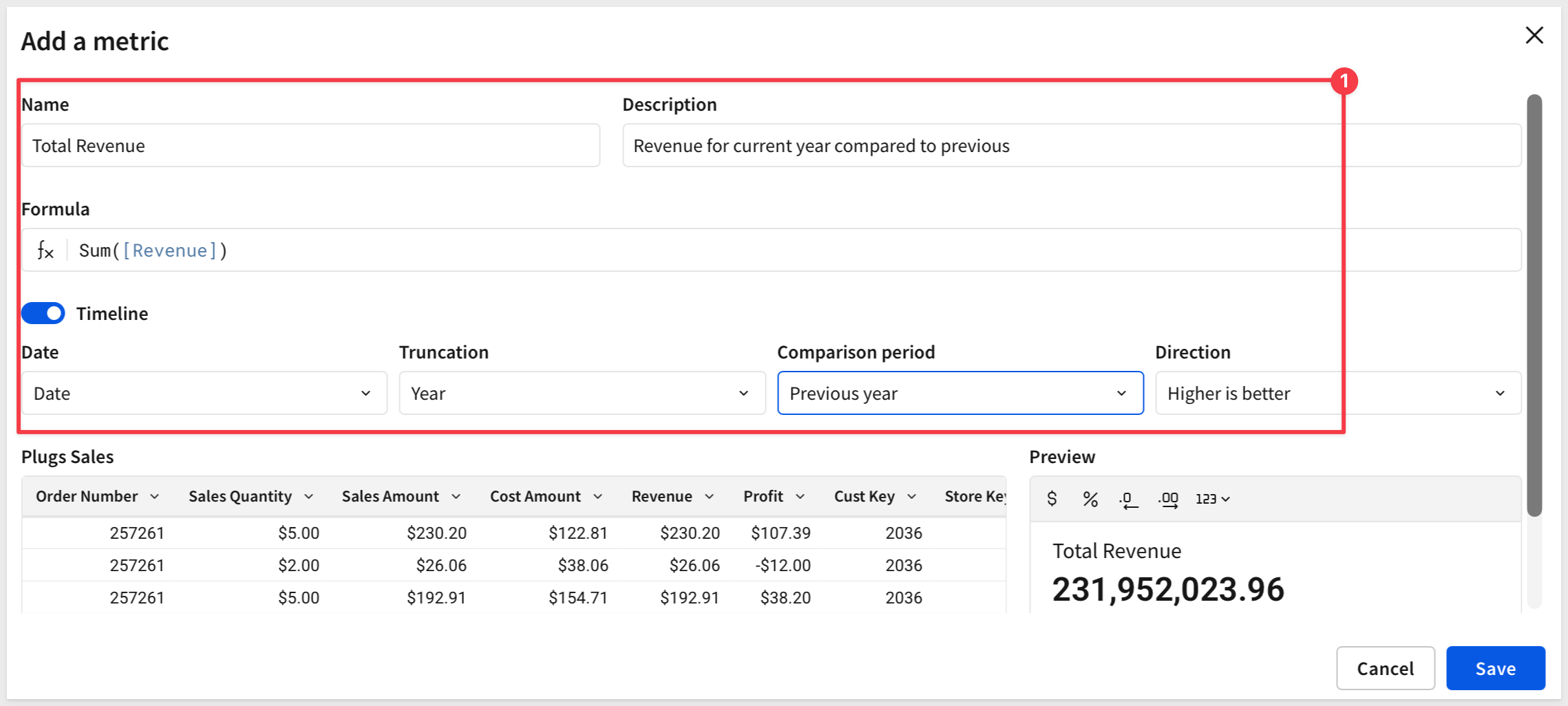Viewport: 1568px width, 706px height.
Task: Click the dialog vertical scrollbar
Action: point(1534,306)
